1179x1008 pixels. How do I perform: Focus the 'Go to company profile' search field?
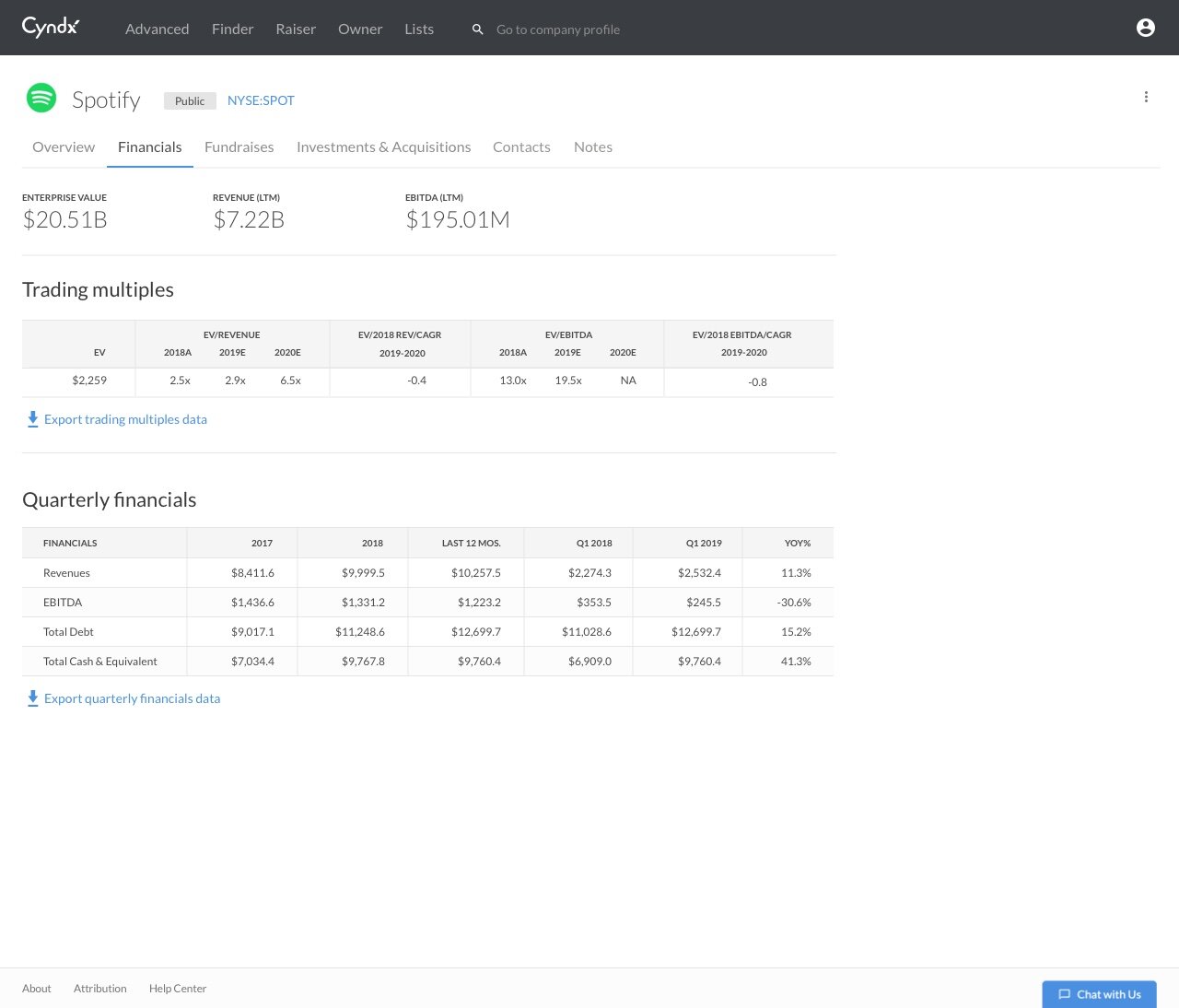tap(558, 29)
